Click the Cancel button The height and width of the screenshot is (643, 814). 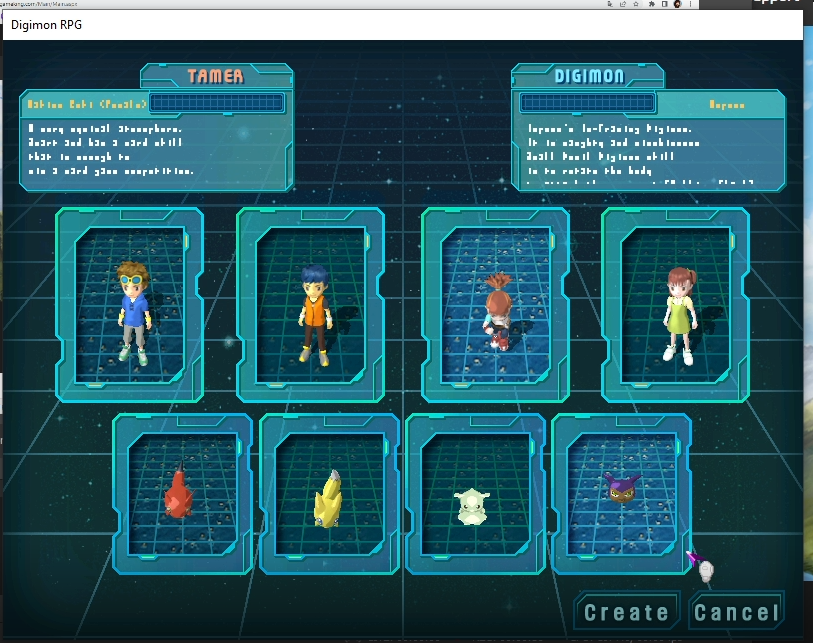pyautogui.click(x=736, y=612)
